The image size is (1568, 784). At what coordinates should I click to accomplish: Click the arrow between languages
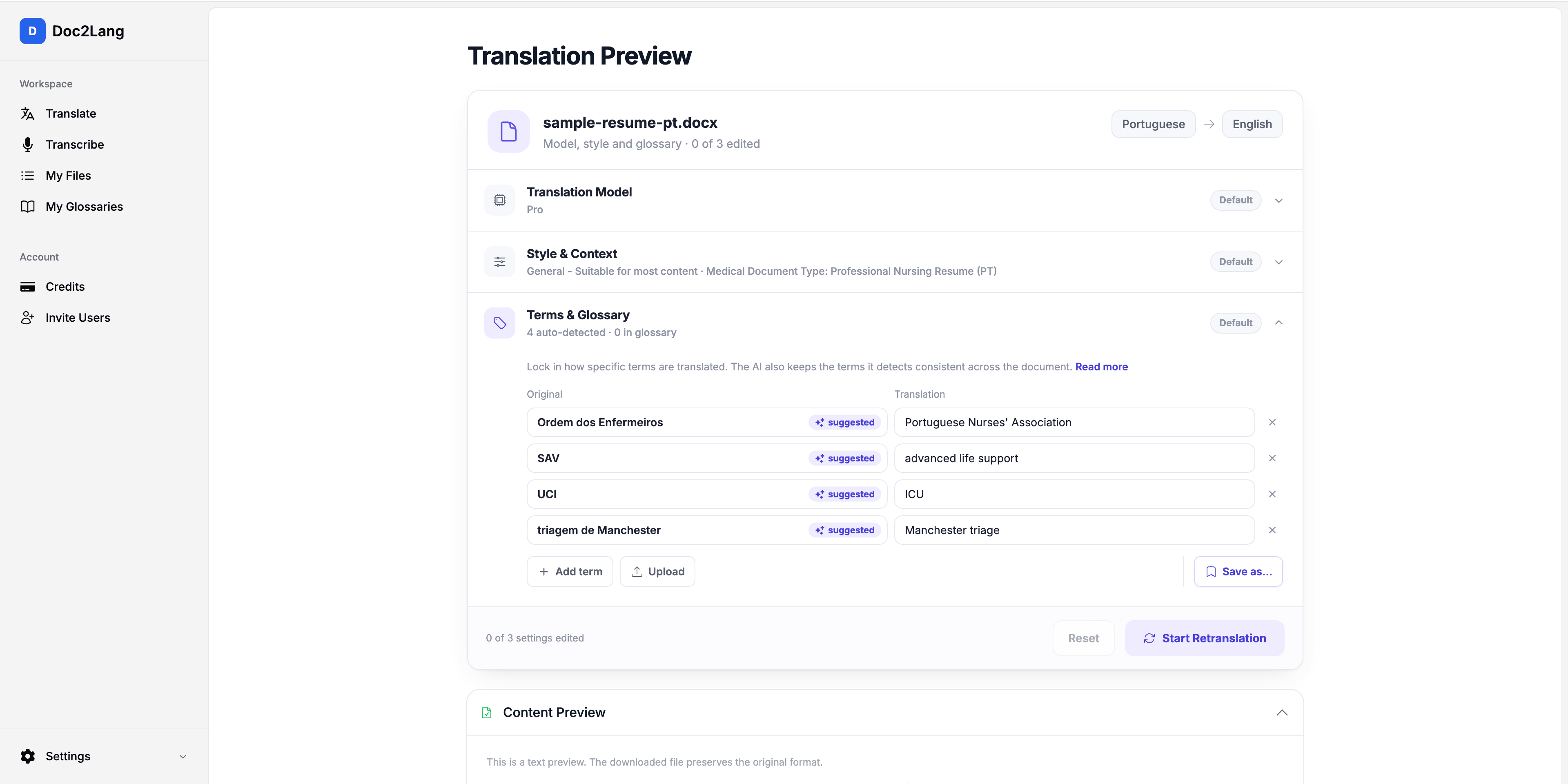pos(1209,124)
